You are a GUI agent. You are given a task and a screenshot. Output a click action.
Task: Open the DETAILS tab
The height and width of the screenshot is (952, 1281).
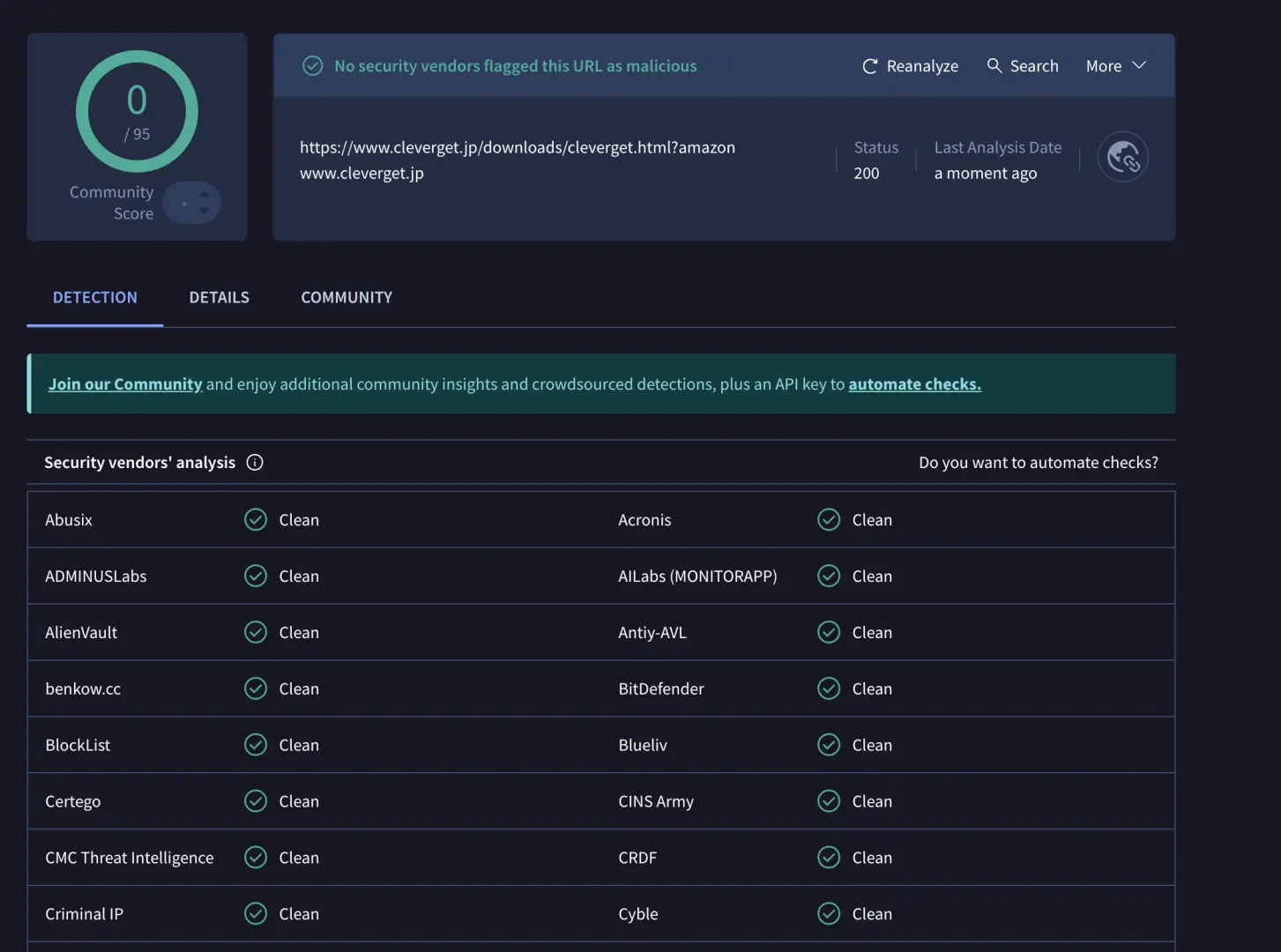pyautogui.click(x=220, y=298)
